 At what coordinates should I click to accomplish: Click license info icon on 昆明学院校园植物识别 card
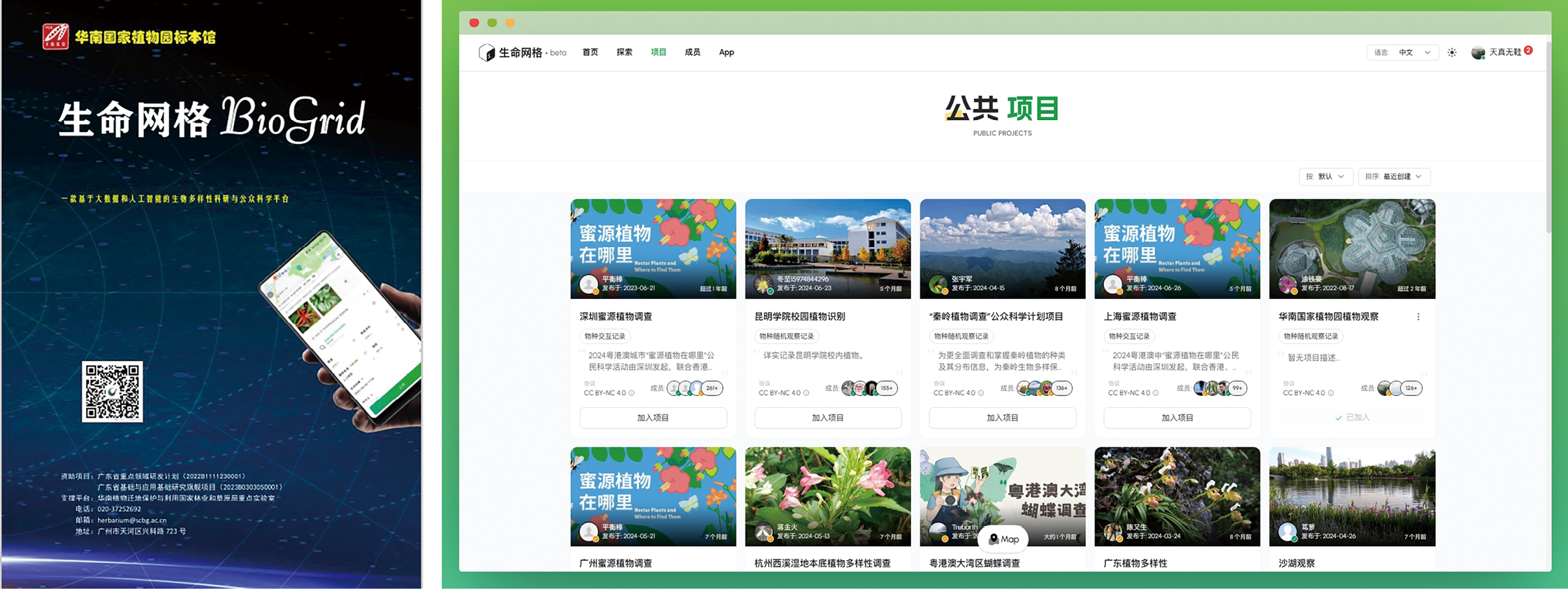coord(806,393)
